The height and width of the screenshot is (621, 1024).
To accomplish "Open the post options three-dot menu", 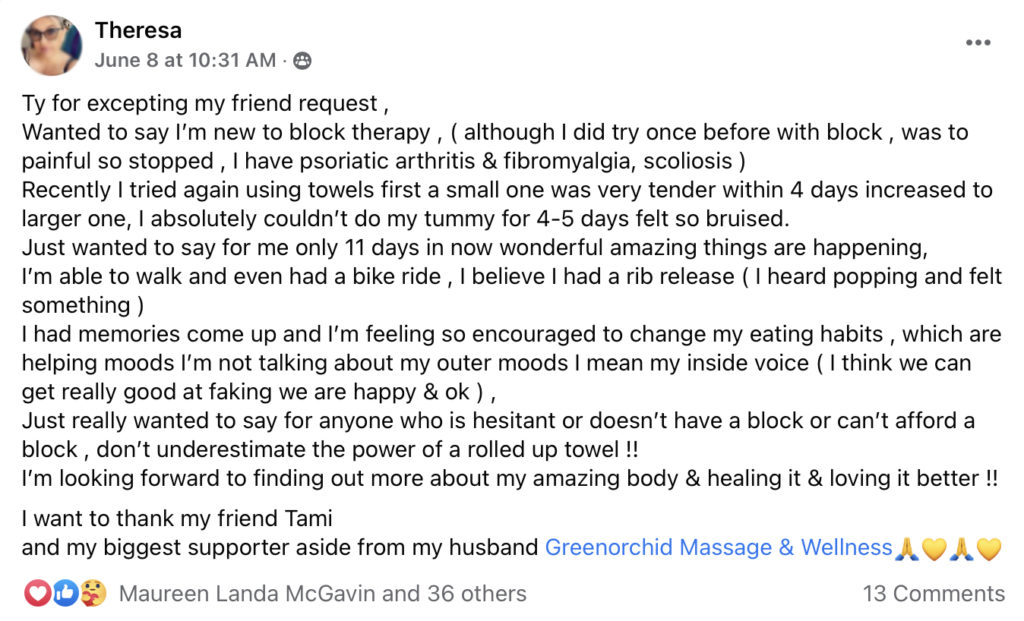I will (x=977, y=40).
